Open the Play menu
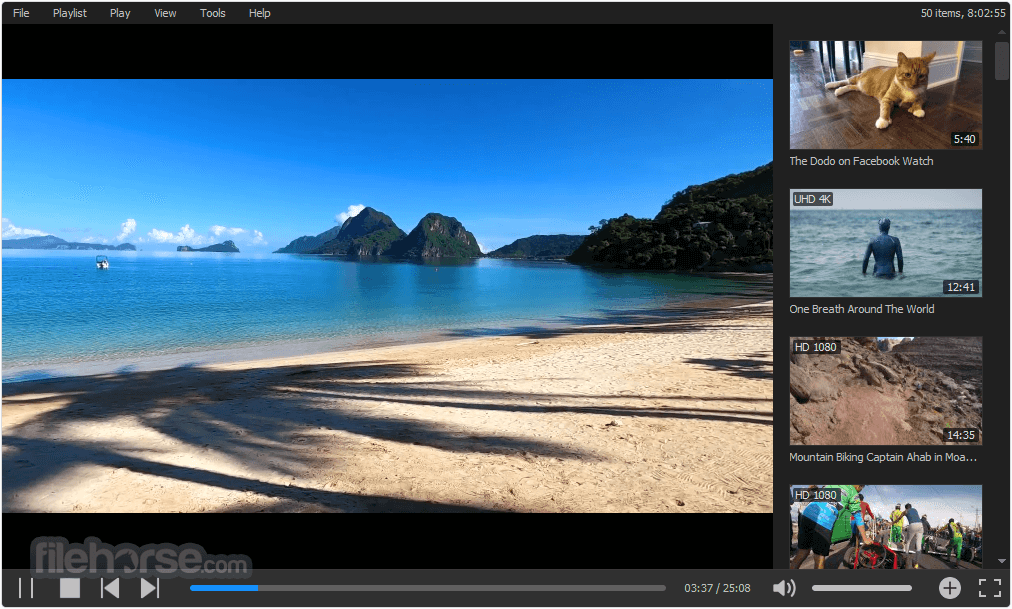Image resolution: width=1012 pixels, height=609 pixels. coord(119,13)
